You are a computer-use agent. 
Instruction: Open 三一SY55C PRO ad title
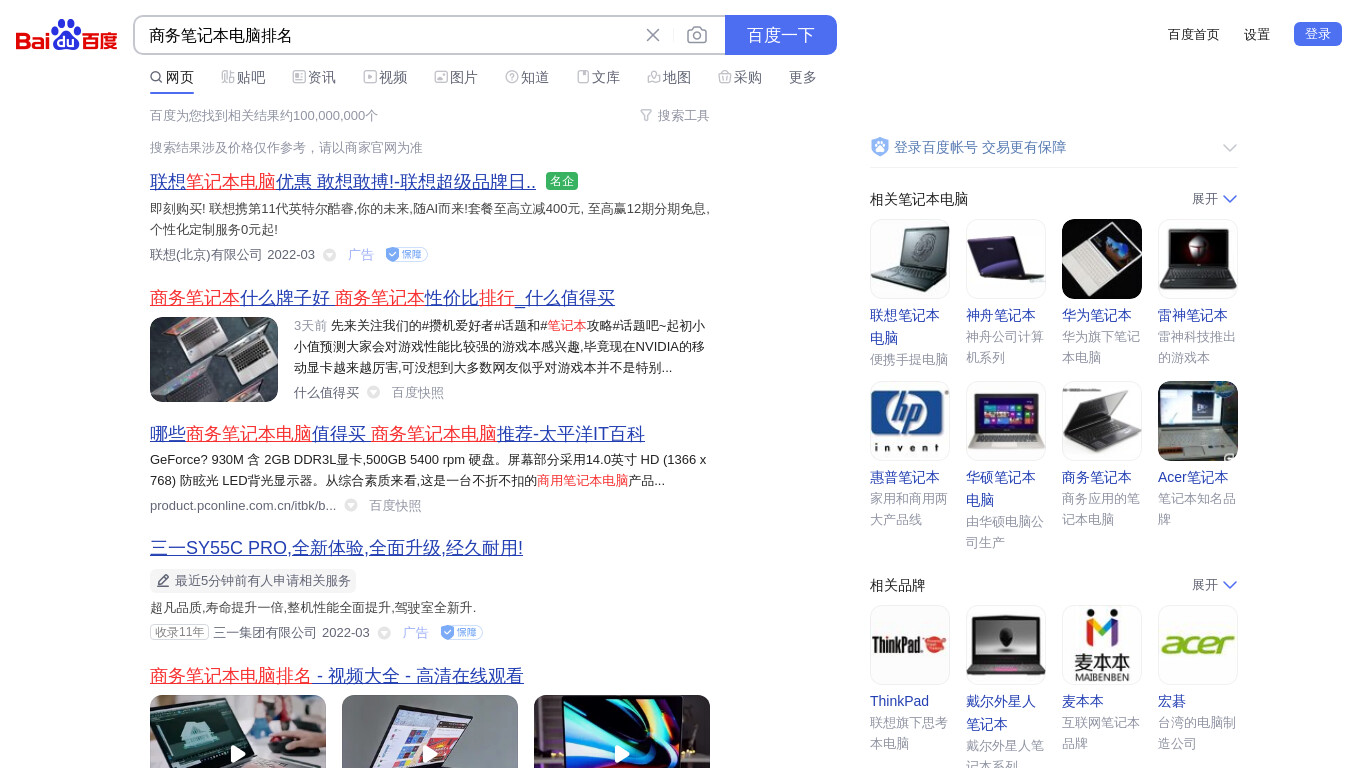point(336,548)
